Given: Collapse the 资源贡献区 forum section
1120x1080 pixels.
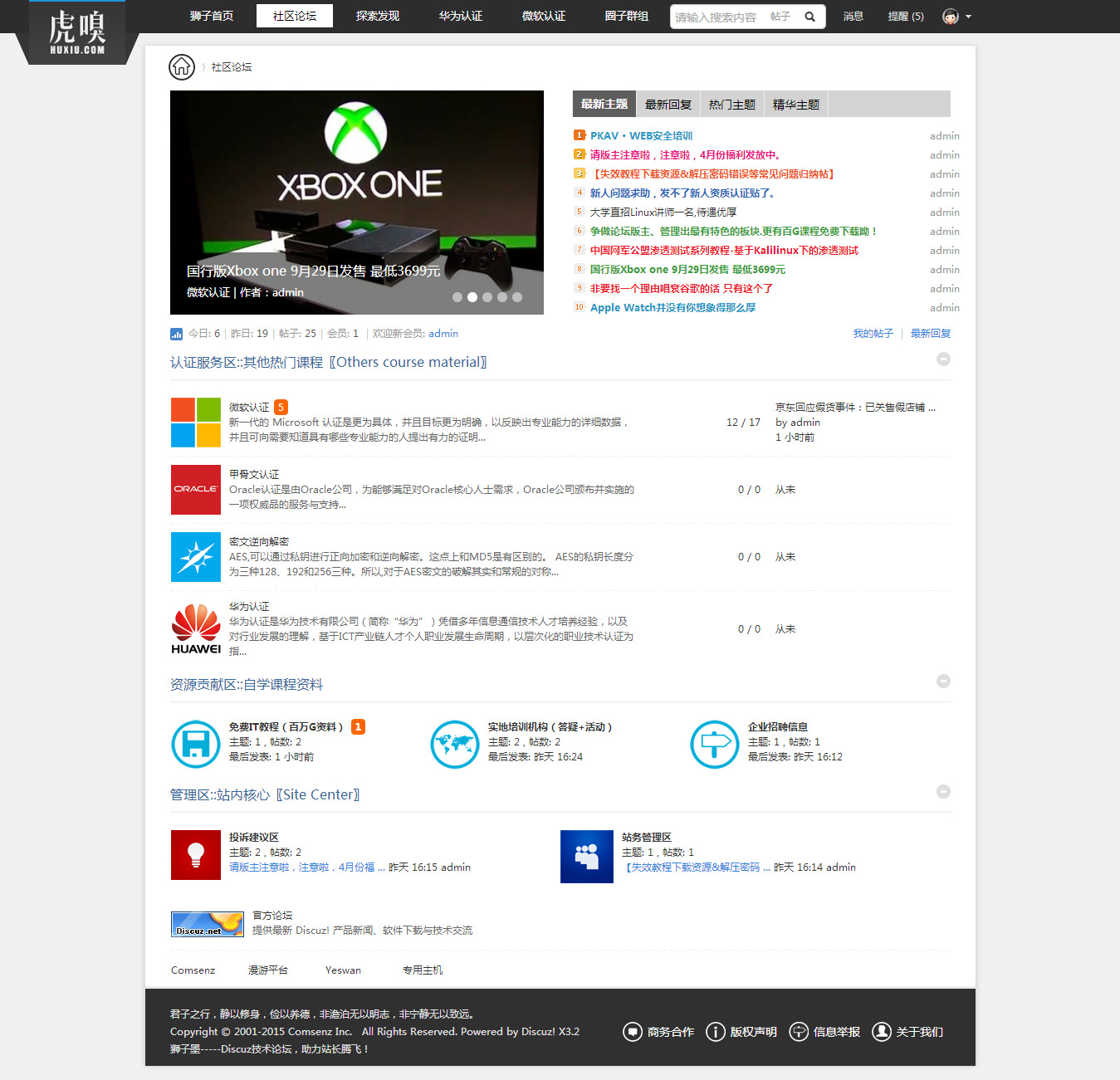Looking at the screenshot, I should [x=943, y=681].
